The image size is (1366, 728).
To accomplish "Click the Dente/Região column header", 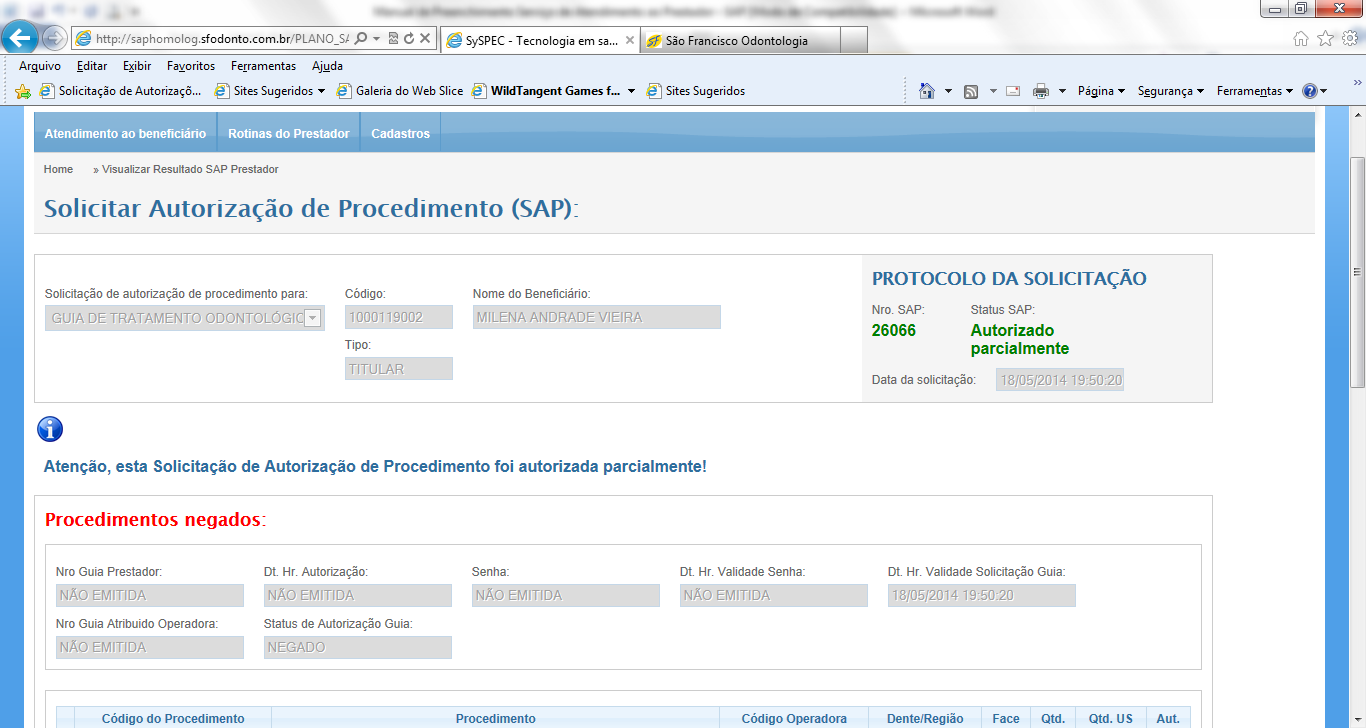I will (x=925, y=719).
